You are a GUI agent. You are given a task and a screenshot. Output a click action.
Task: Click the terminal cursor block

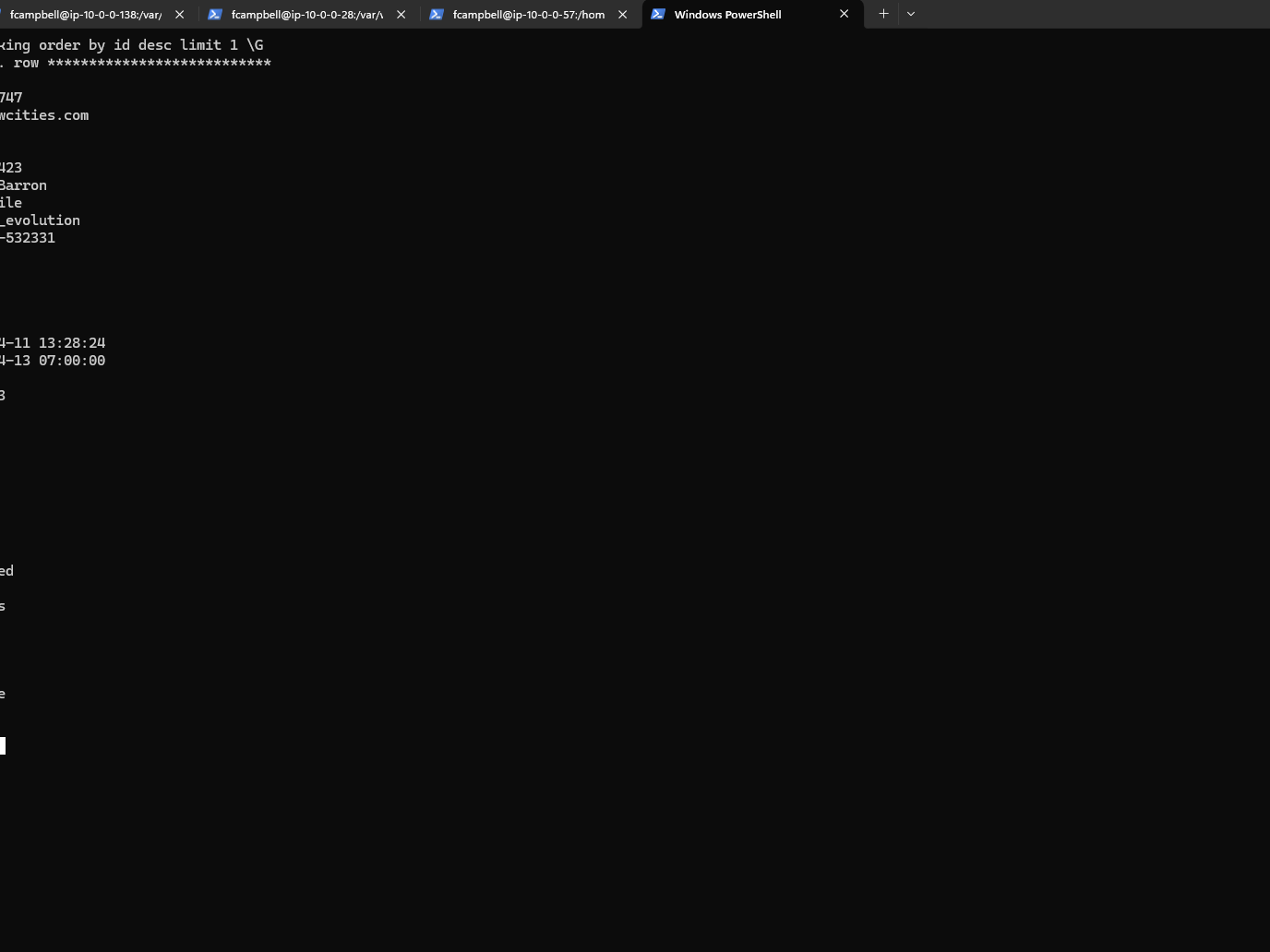(3, 745)
